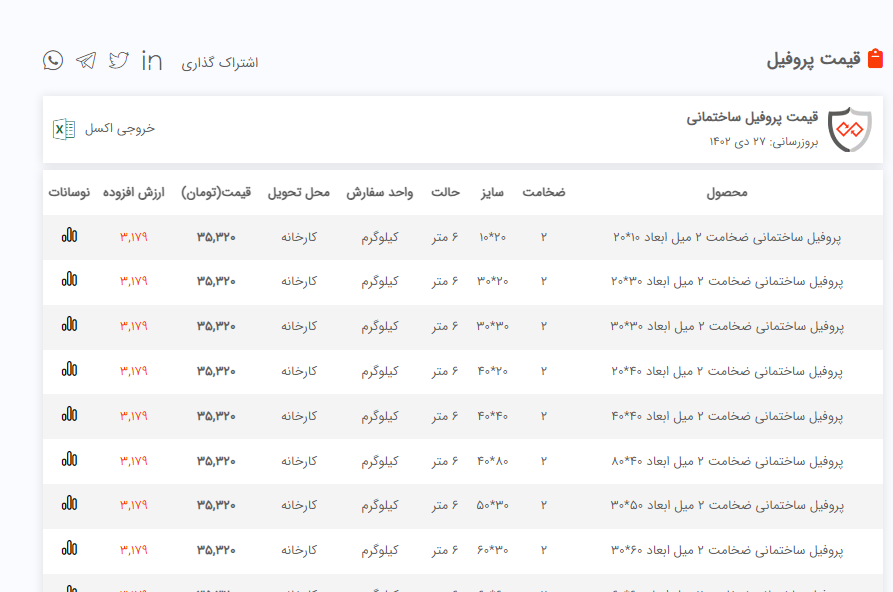Click the نوسانات column header
The image size is (893, 592).
pyautogui.click(x=70, y=192)
